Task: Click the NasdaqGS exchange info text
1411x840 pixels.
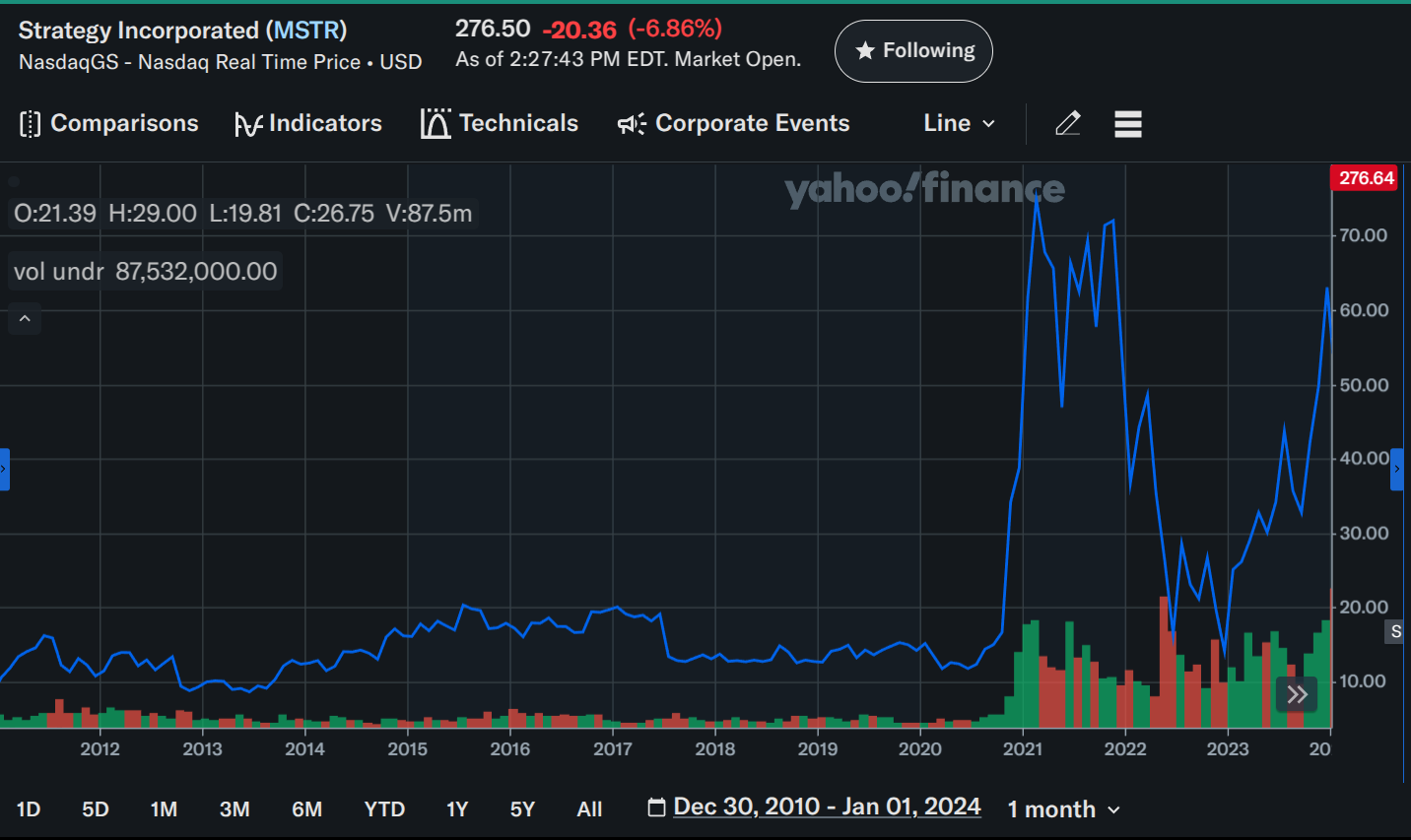Action: coord(220,62)
